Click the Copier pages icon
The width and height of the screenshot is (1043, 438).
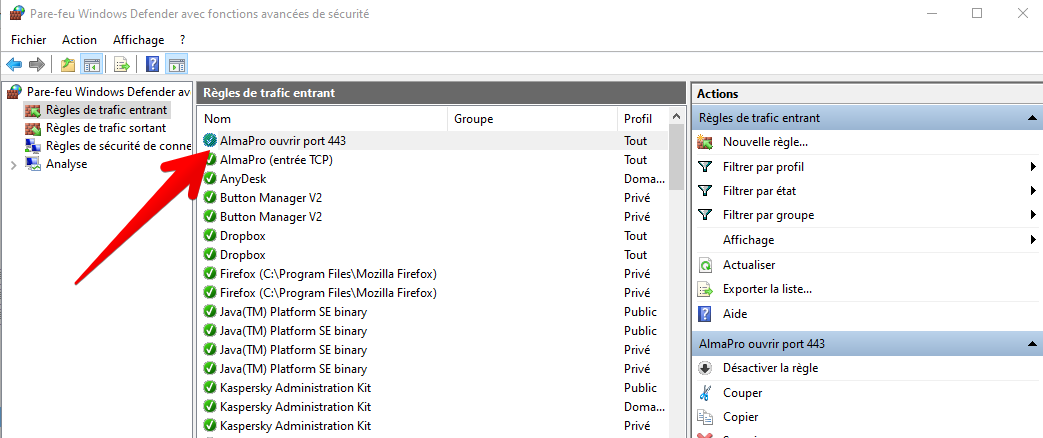click(x=704, y=417)
